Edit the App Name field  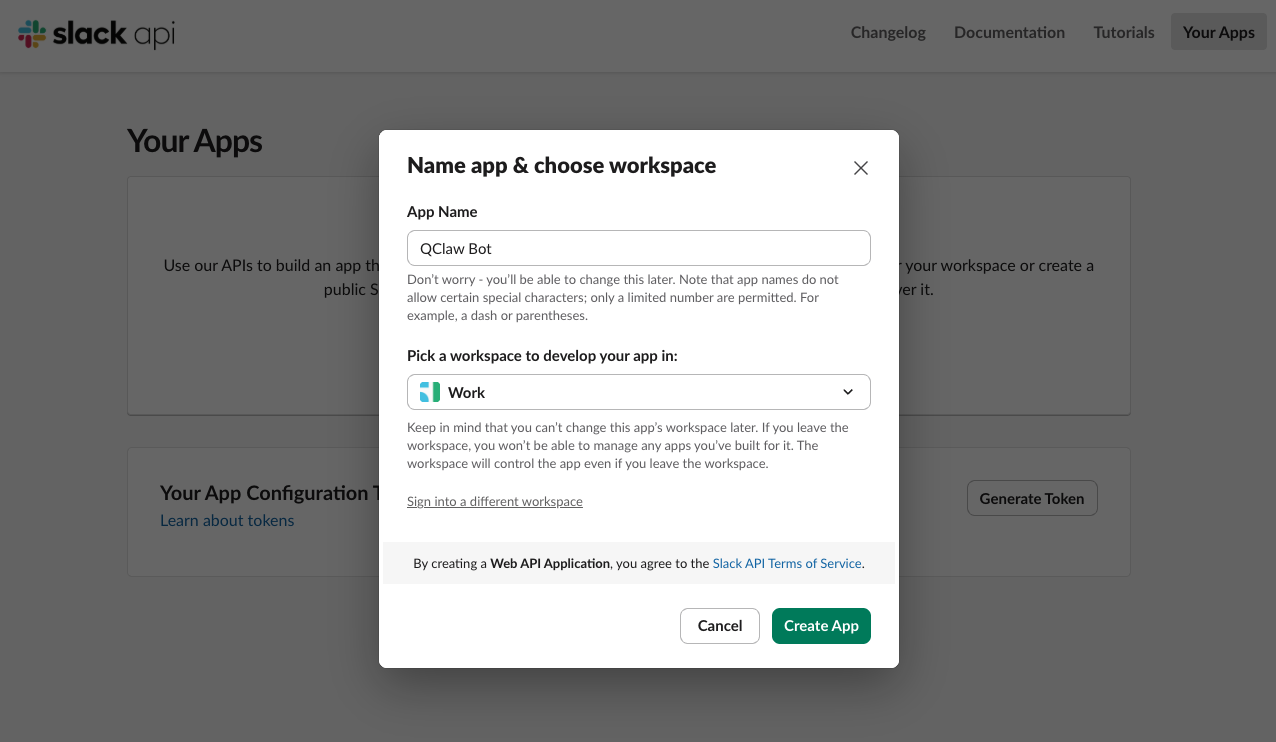638,248
